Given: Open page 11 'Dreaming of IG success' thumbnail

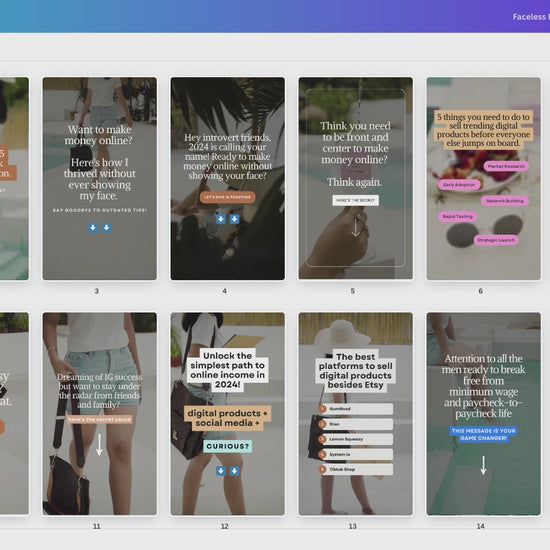Looking at the screenshot, I should coord(100,414).
